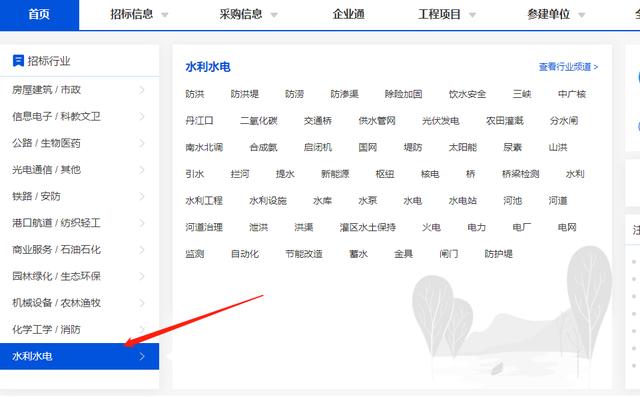Expand the 招标信息 dropdown arrow
The width and height of the screenshot is (640, 397).
click(165, 15)
